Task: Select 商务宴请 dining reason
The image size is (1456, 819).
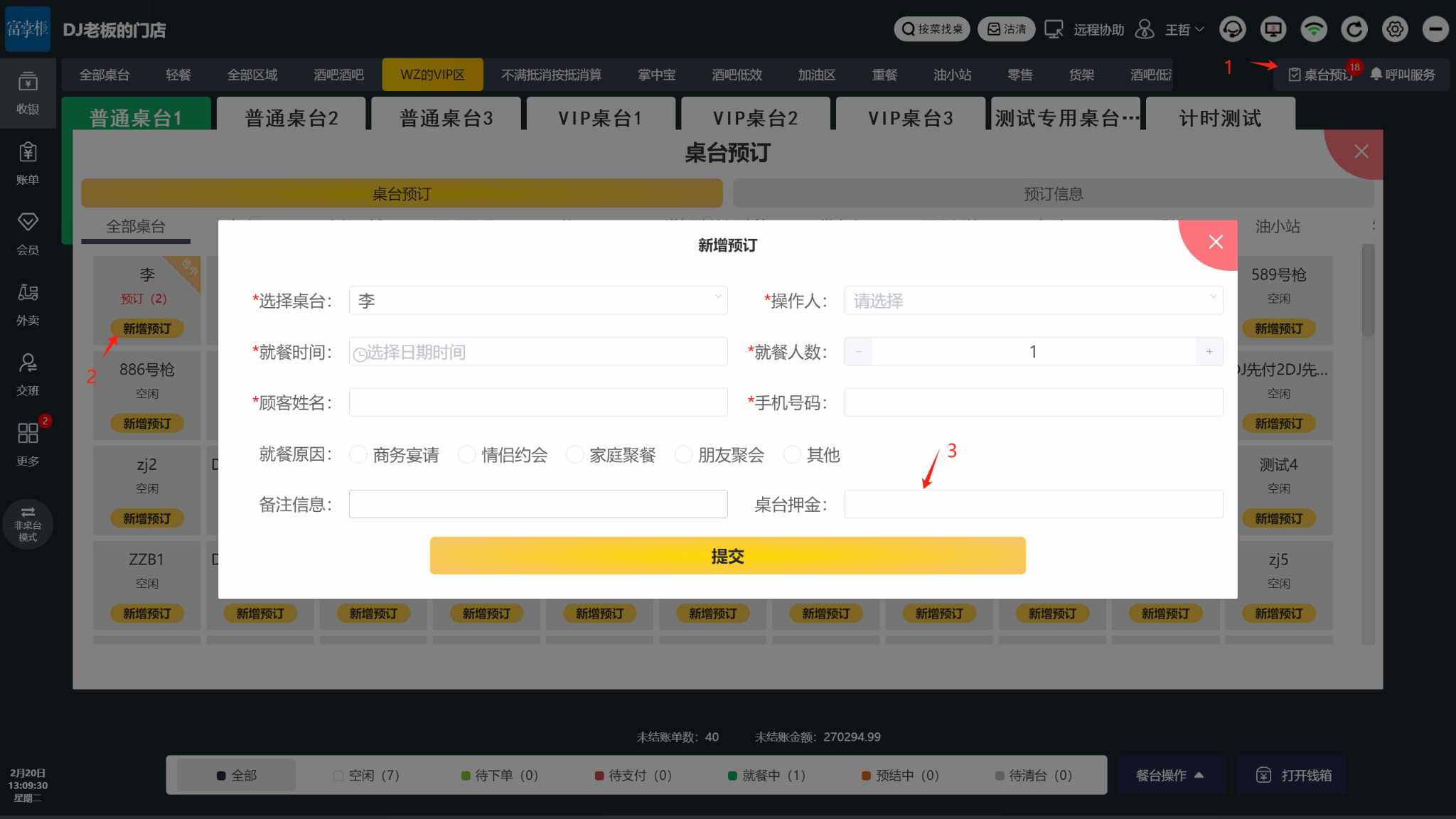Action: pyautogui.click(x=395, y=454)
